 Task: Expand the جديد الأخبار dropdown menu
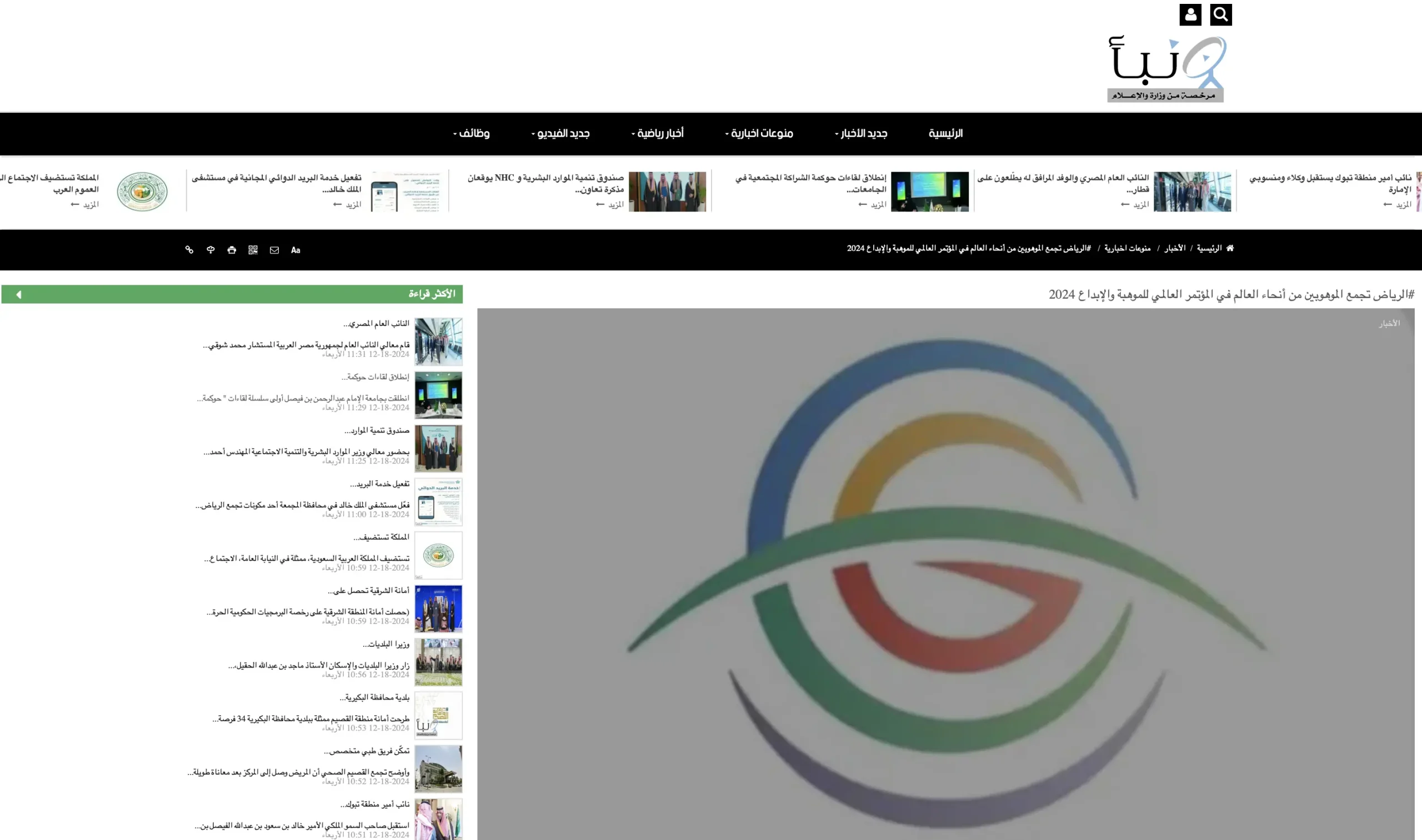point(861,134)
